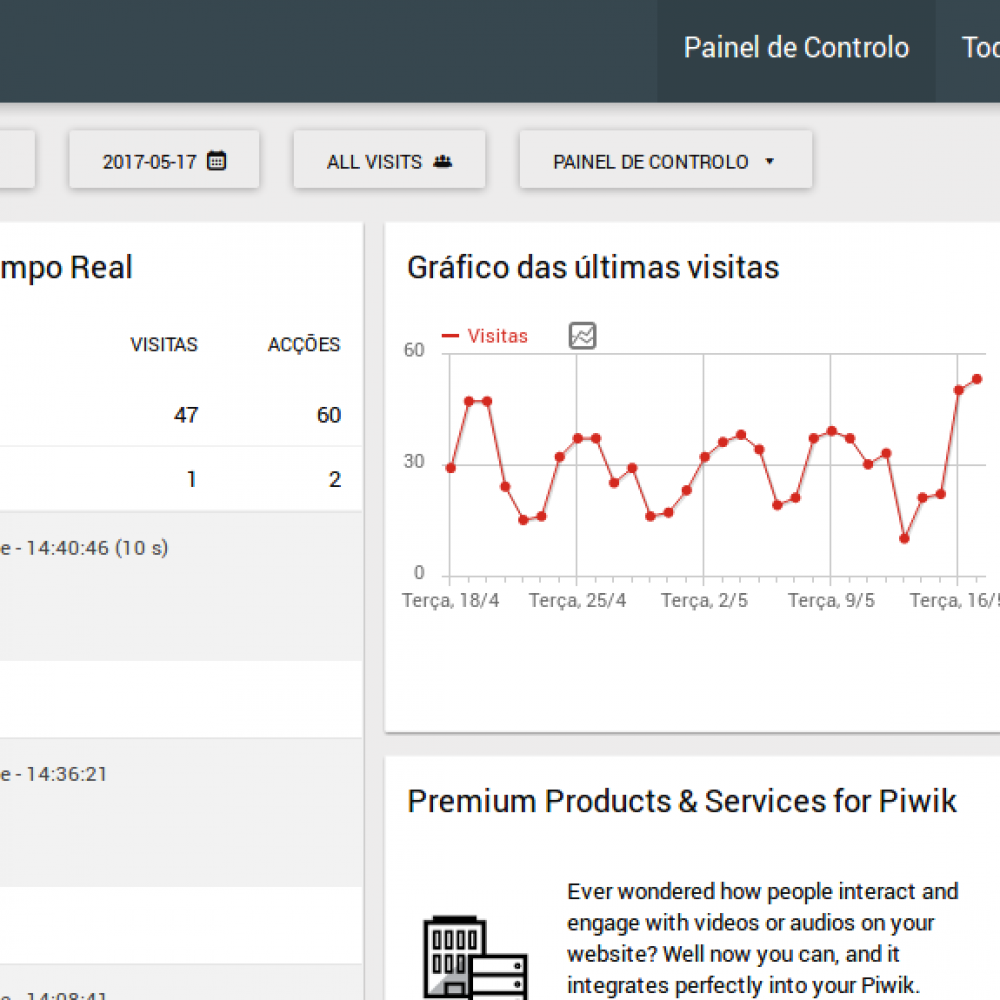1000x1000 pixels.
Task: Open the PAINEL DE CONTROLO dashboard selector
Action: click(x=664, y=160)
